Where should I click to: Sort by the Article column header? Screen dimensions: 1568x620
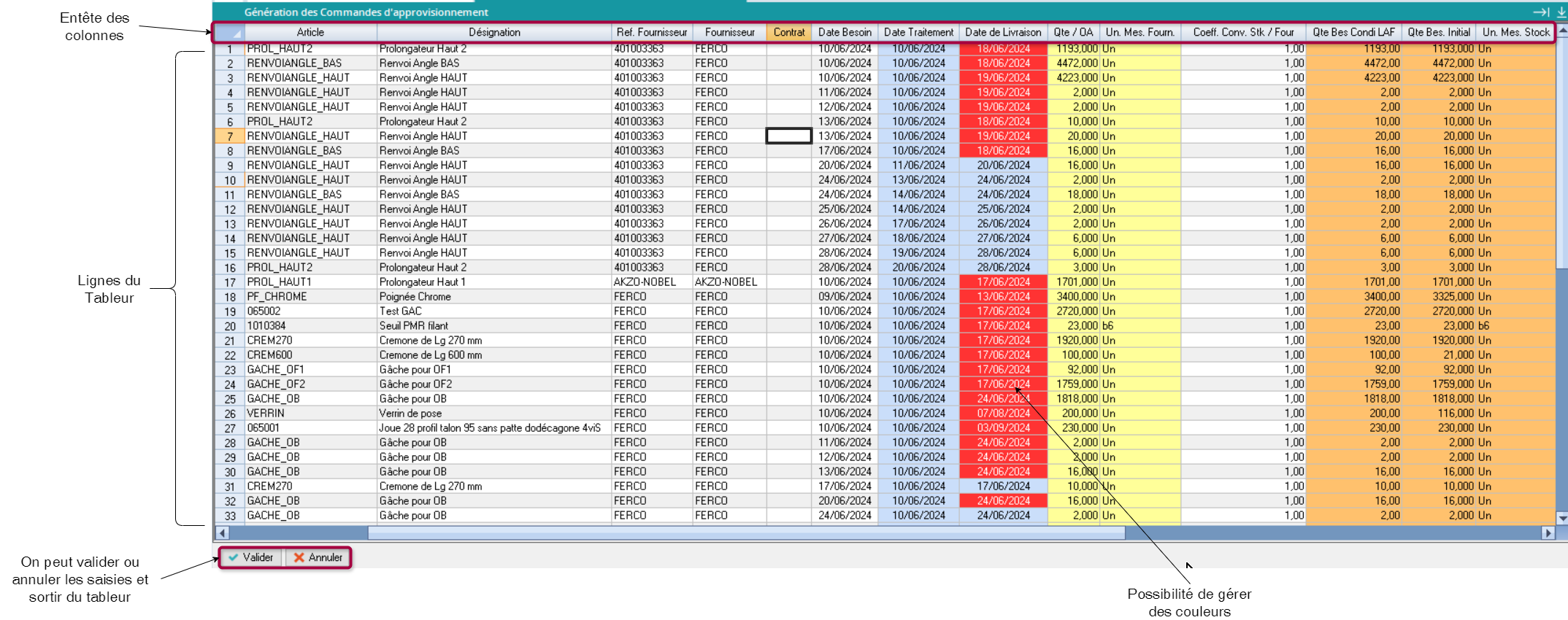coord(310,33)
